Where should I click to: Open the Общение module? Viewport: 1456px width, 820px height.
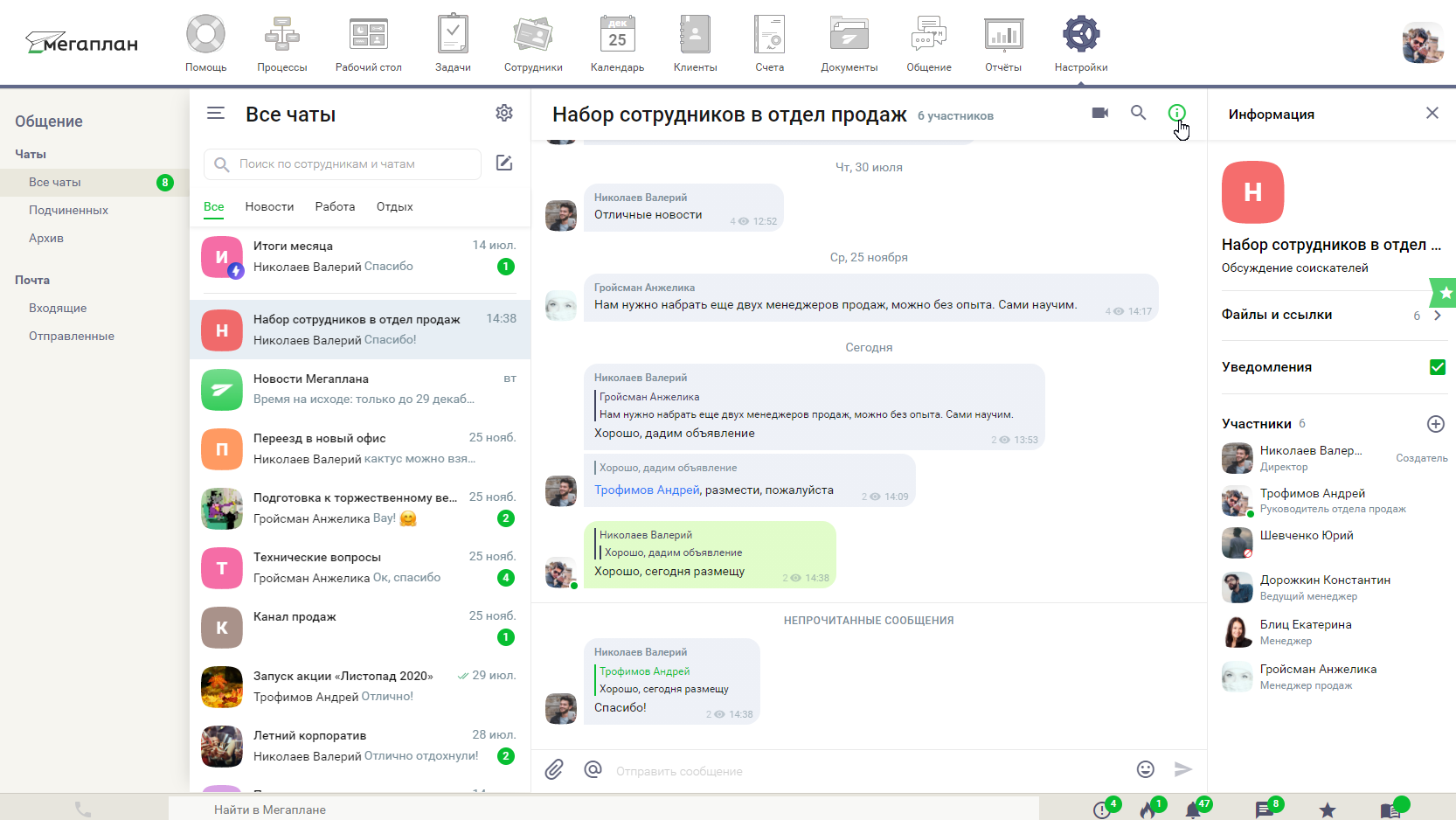coord(929,43)
